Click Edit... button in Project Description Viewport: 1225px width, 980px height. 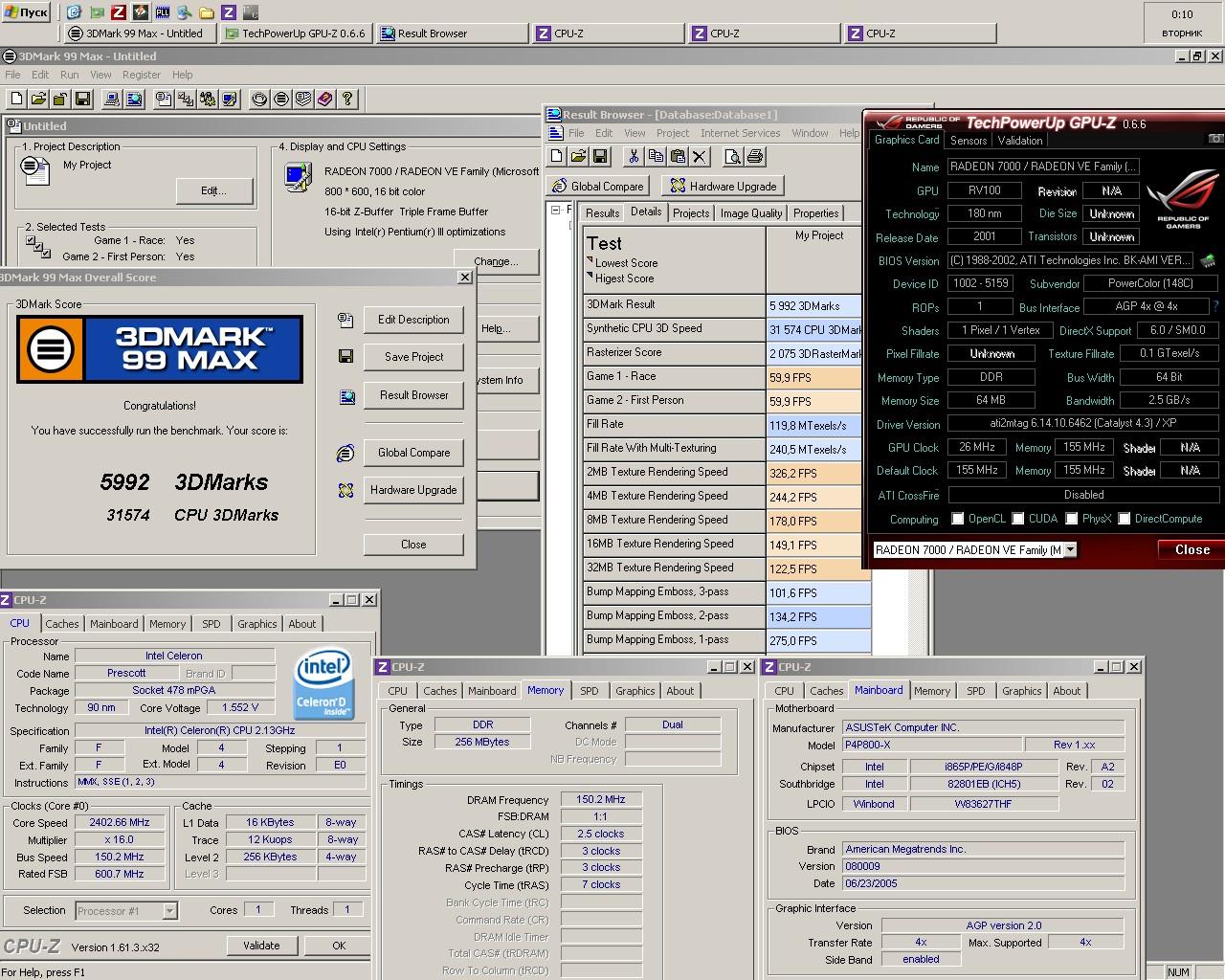pyautogui.click(x=214, y=190)
